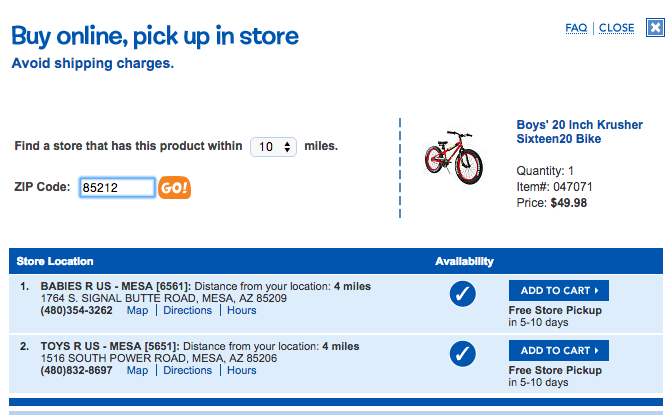Add to cart from Babies R Us Mesa
670x419 pixels.
559,291
